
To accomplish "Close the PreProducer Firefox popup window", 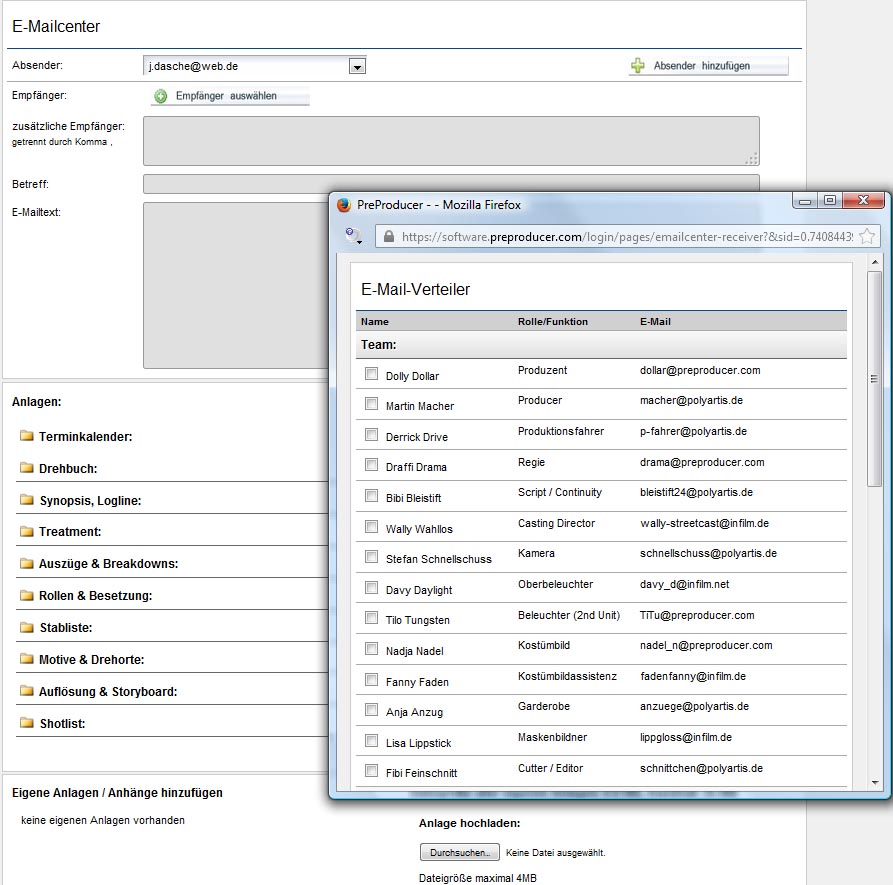I will pyautogui.click(x=863, y=200).
